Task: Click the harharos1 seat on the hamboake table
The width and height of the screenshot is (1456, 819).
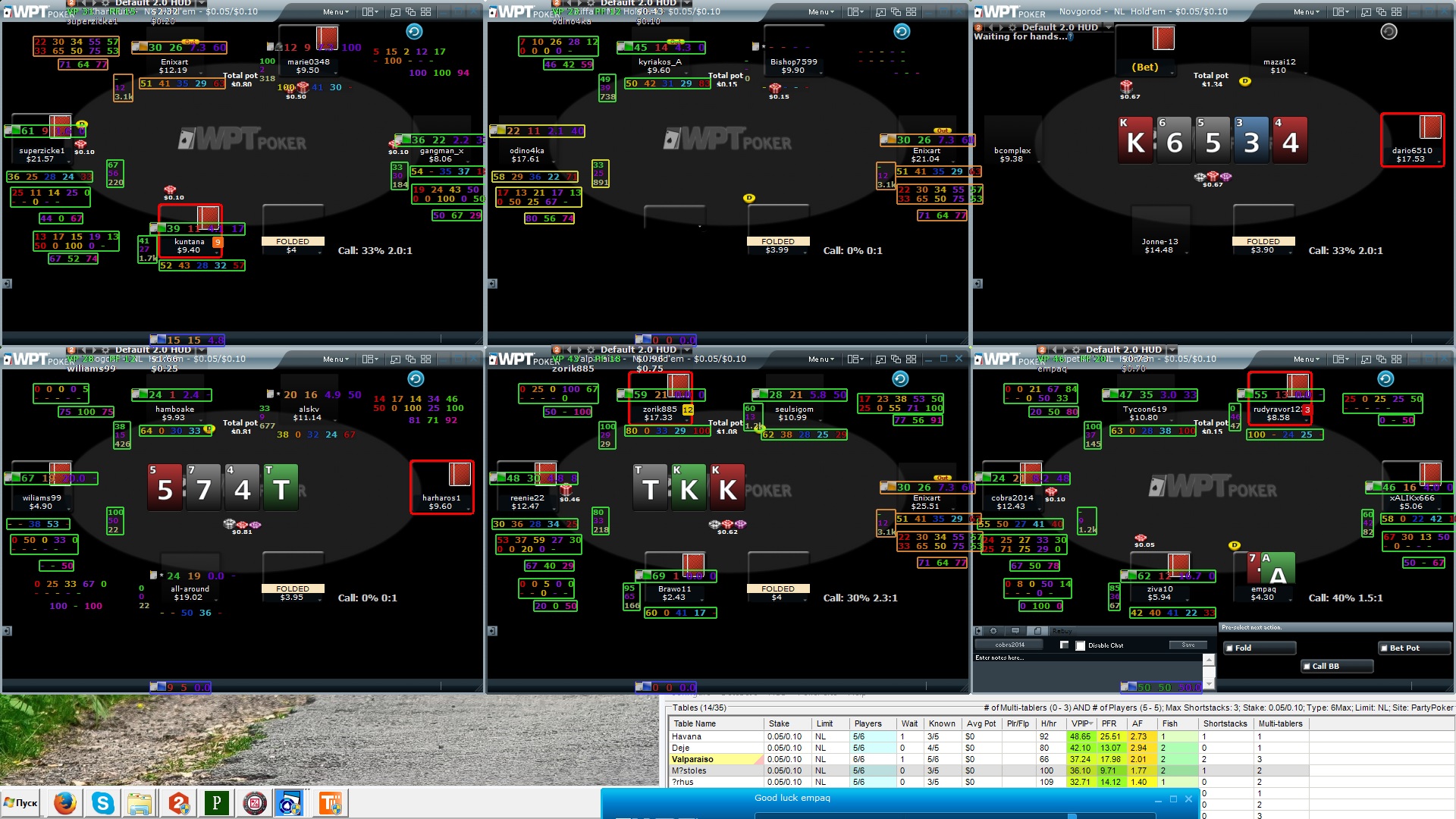Action: 442,488
